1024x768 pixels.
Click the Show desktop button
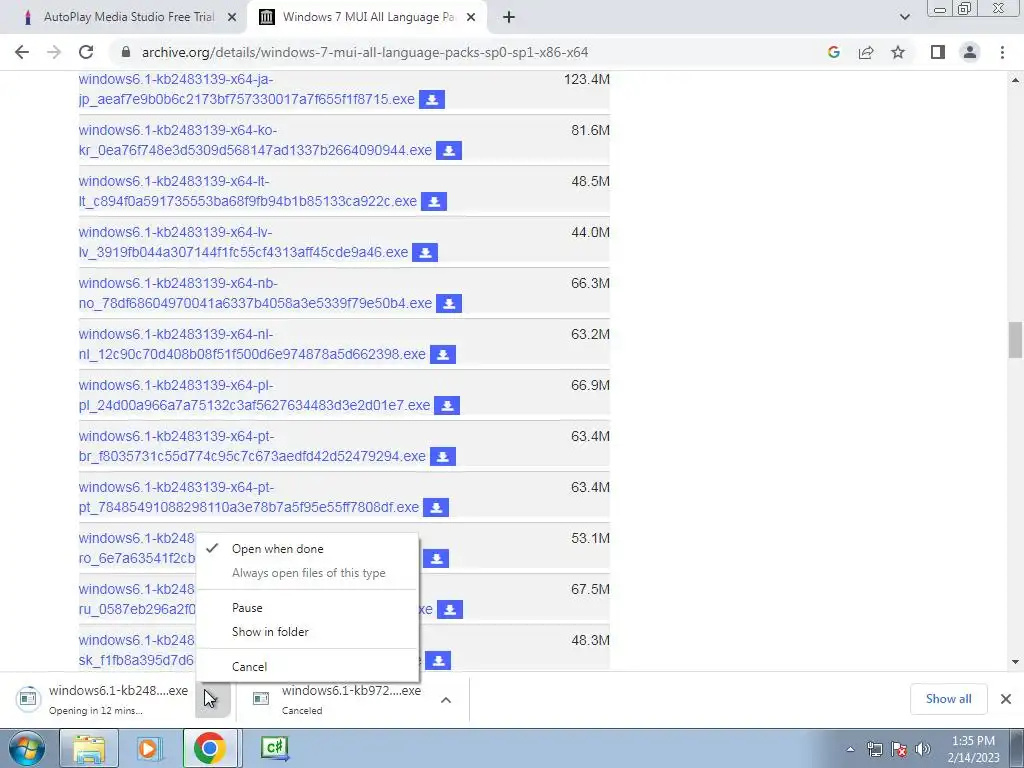[x=1016, y=748]
